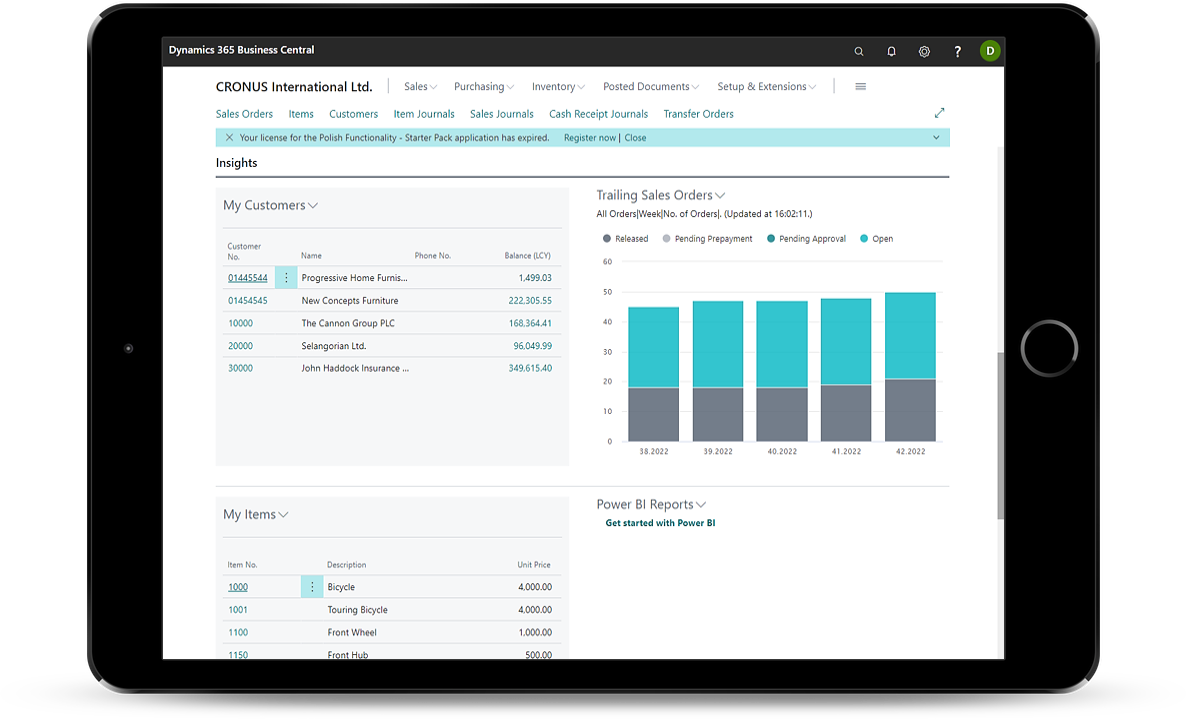Select the Front Wheel description cell
The width and height of the screenshot is (1186, 719).
352,632
